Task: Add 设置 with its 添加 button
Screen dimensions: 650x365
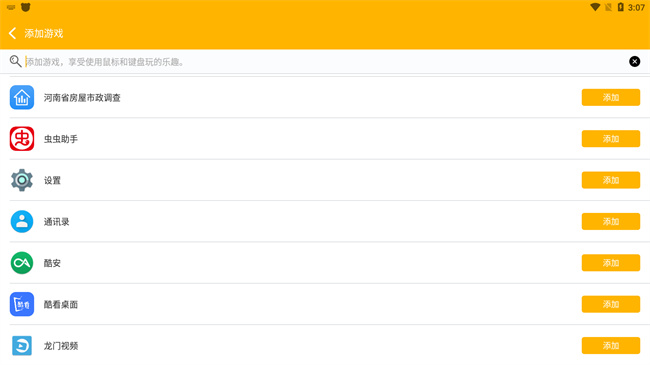Action: point(611,180)
